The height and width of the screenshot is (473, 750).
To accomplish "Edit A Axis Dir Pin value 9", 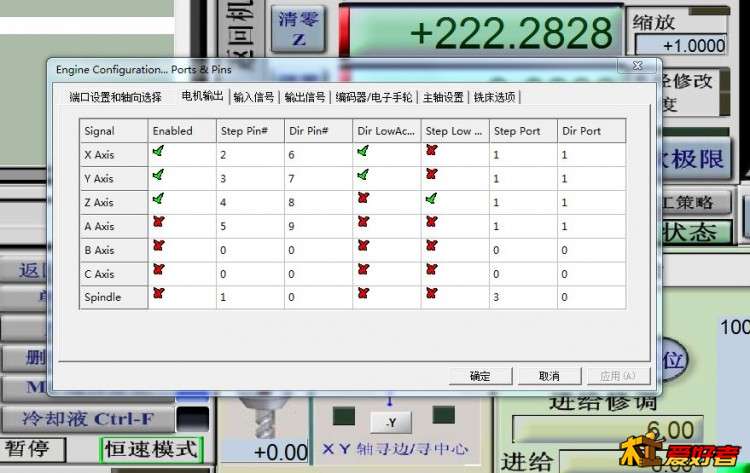I will [319, 226].
